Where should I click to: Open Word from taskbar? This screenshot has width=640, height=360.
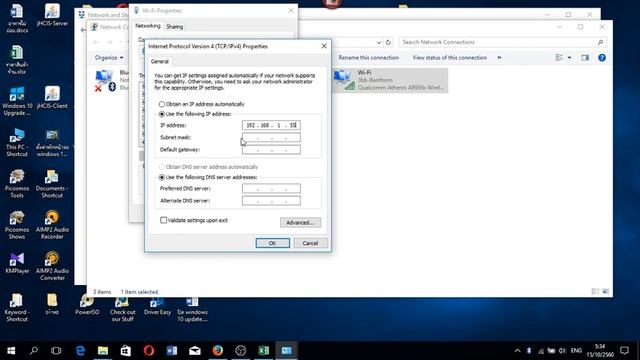(172, 350)
